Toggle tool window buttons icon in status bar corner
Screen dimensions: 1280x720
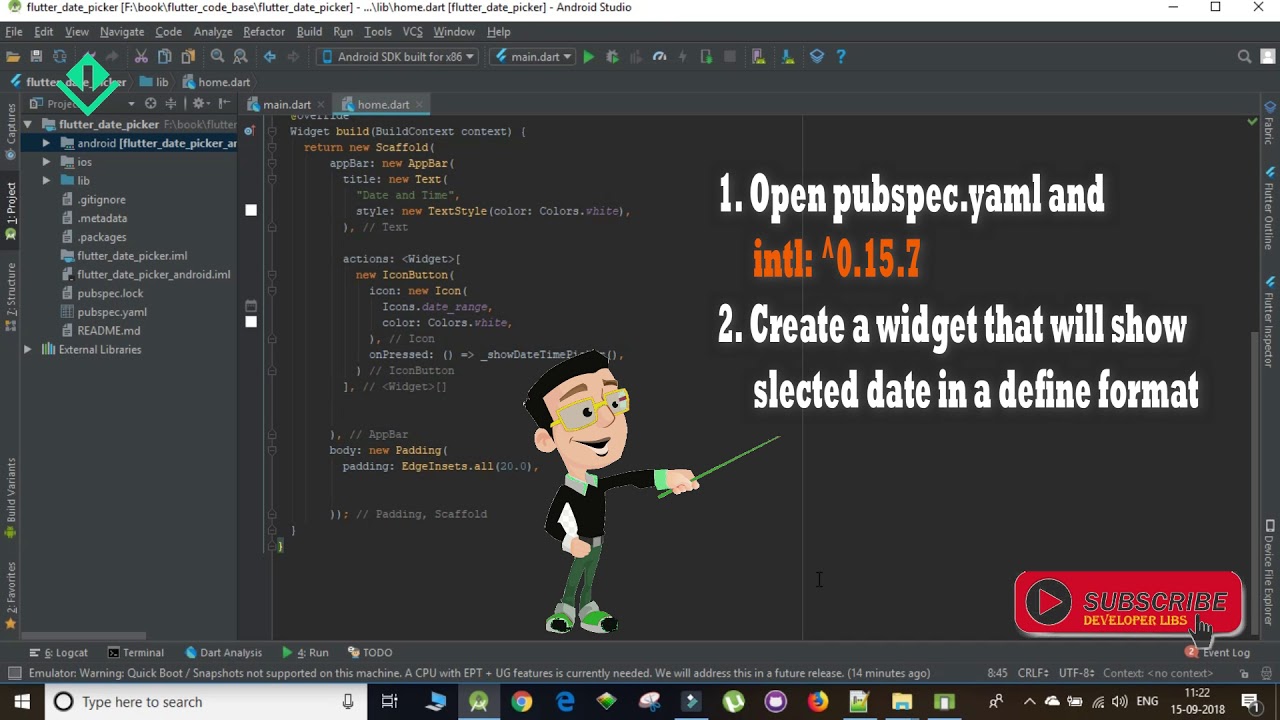pos(14,673)
